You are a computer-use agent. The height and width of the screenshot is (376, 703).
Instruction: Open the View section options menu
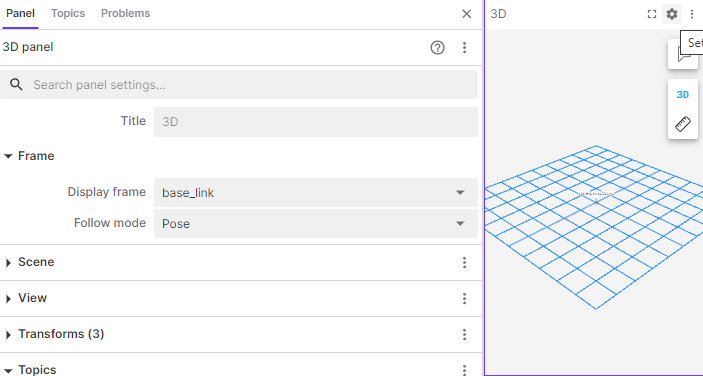[464, 298]
